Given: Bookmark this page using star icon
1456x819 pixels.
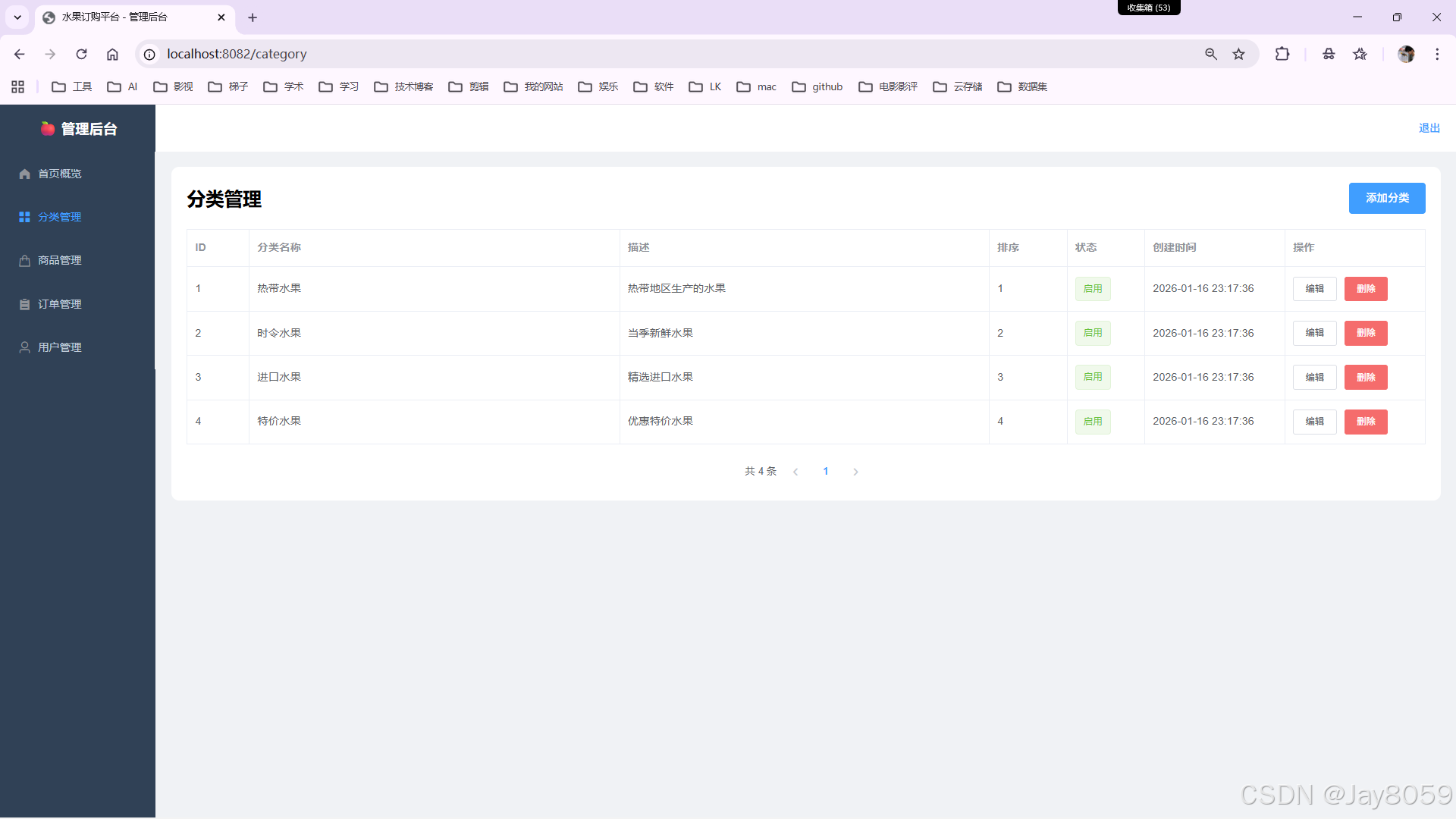Looking at the screenshot, I should coord(1238,54).
